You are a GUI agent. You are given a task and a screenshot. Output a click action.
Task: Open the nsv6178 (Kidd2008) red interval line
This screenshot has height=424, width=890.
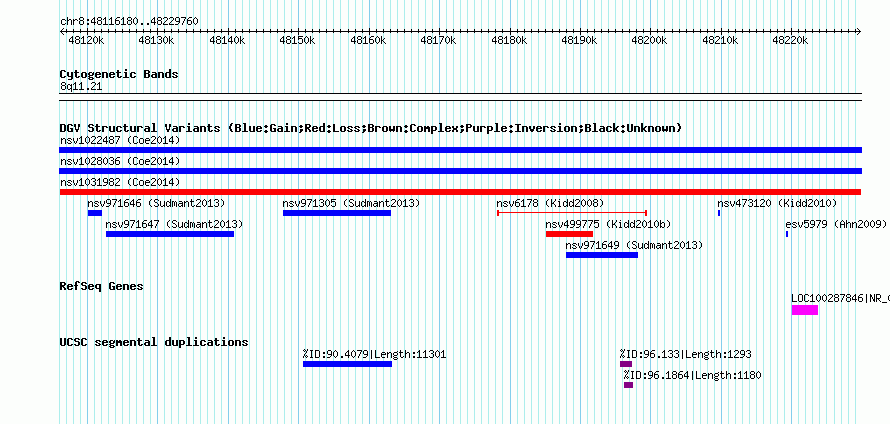572,213
